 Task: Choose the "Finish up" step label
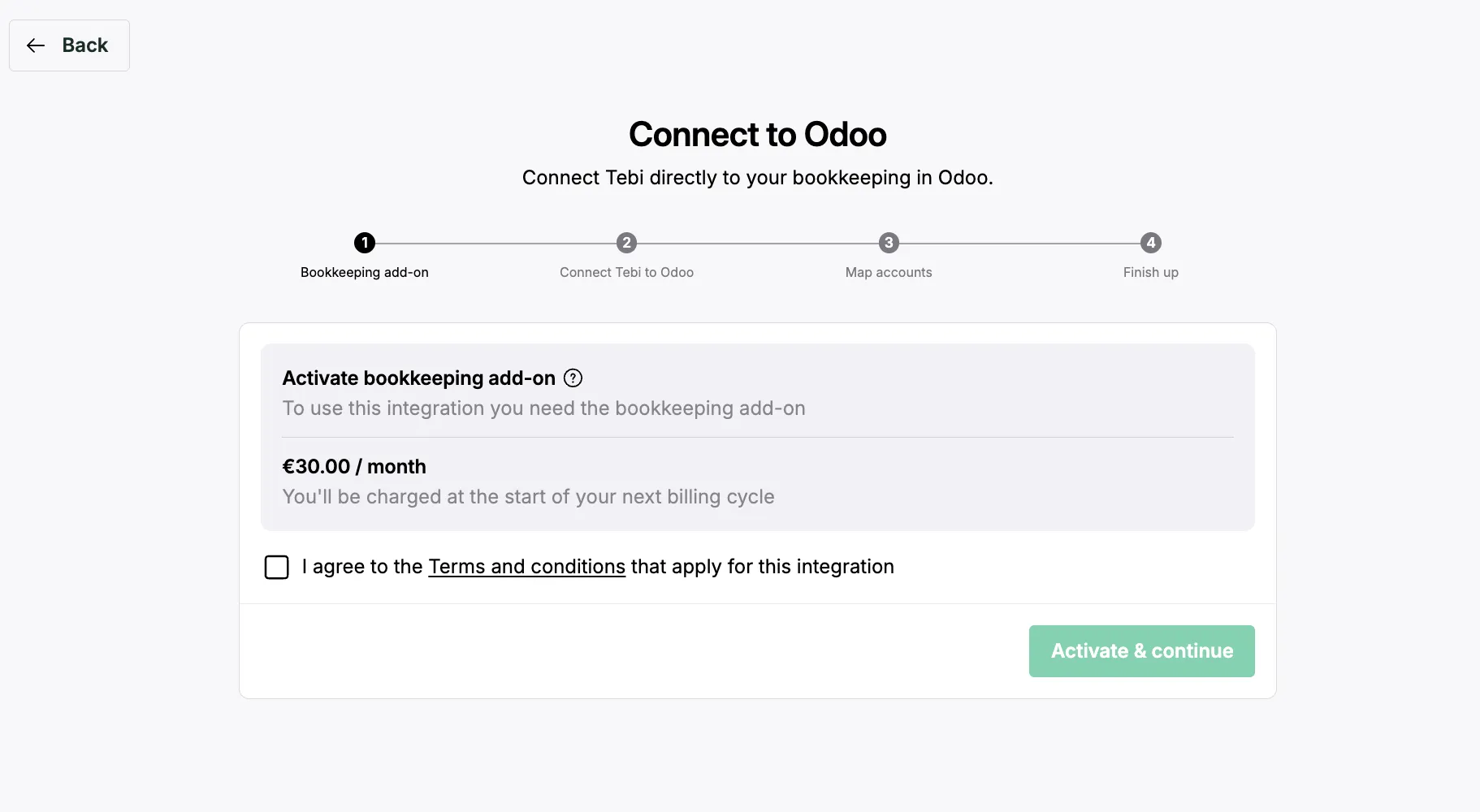click(x=1150, y=273)
